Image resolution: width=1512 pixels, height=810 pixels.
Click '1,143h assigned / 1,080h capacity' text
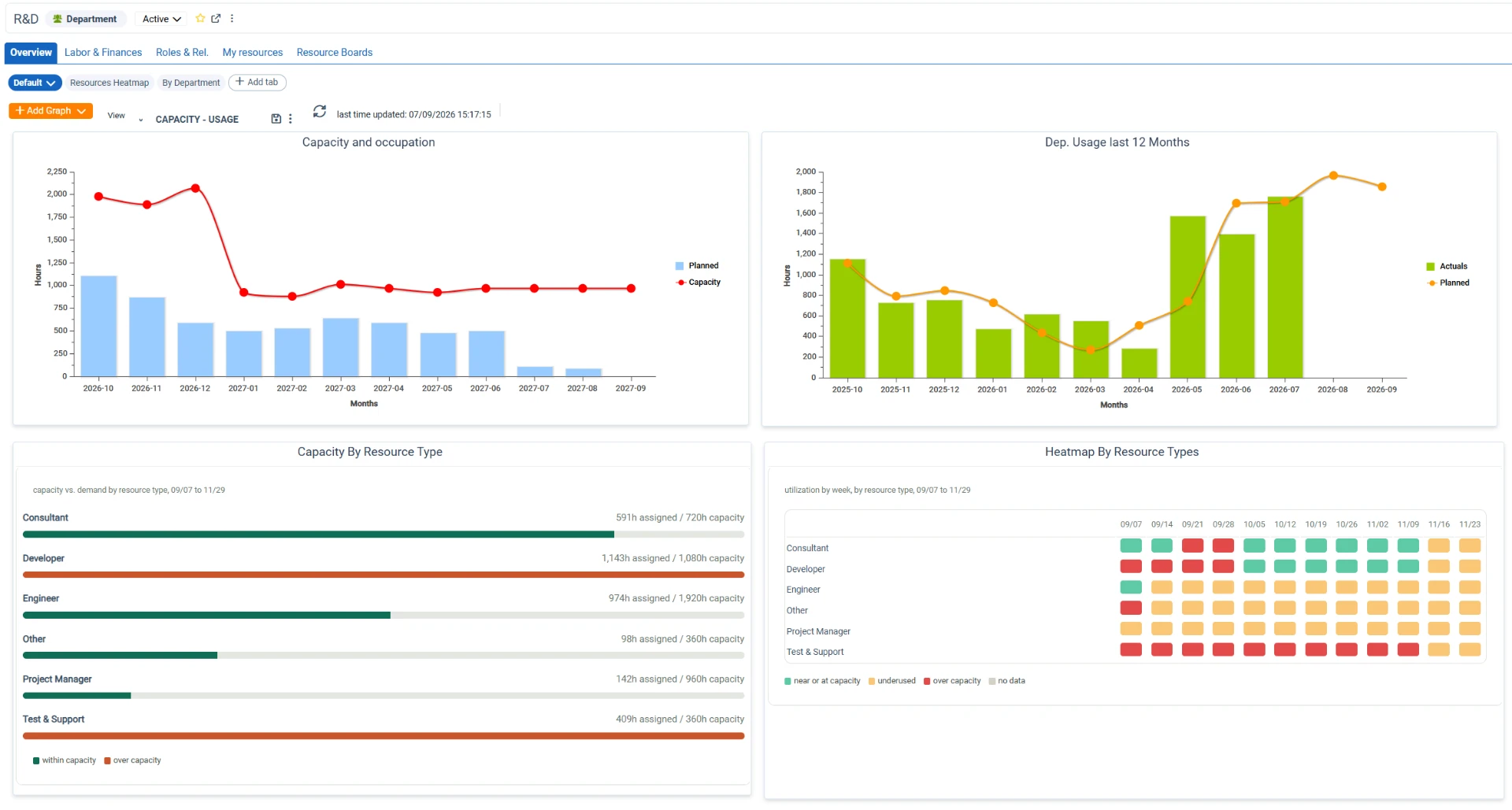(x=673, y=559)
